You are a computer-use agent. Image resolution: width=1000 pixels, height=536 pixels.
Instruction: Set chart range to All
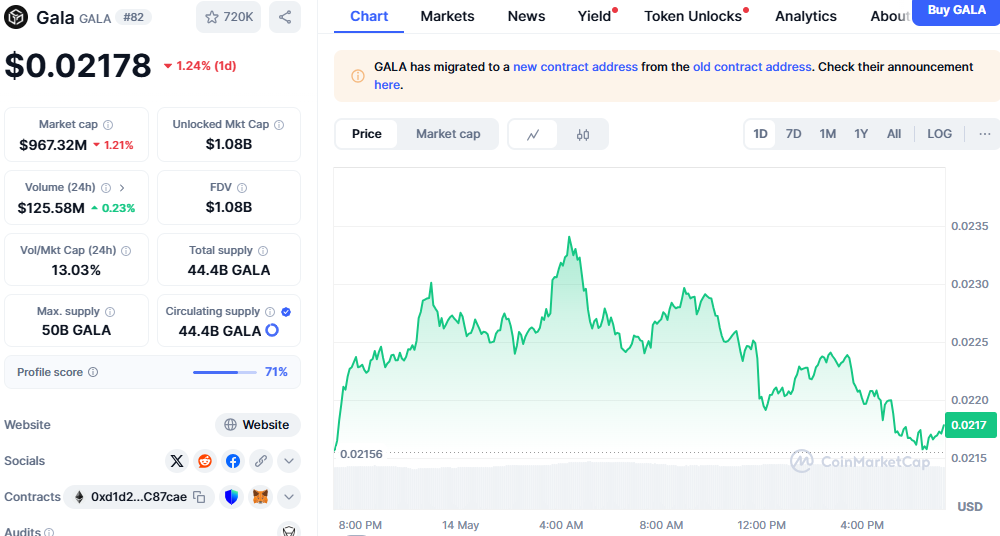pyautogui.click(x=893, y=134)
